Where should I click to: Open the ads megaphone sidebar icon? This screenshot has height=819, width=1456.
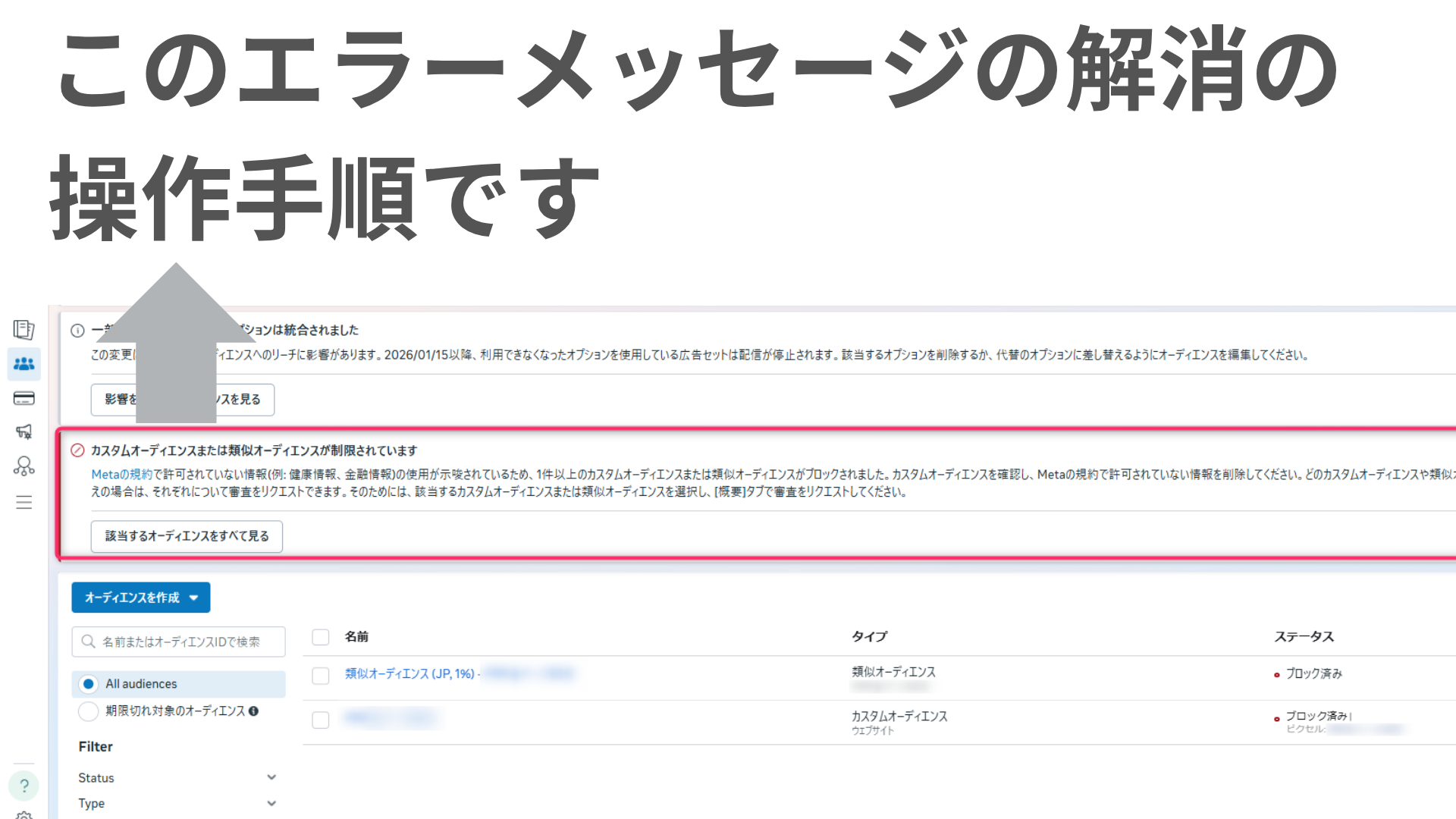pos(24,431)
